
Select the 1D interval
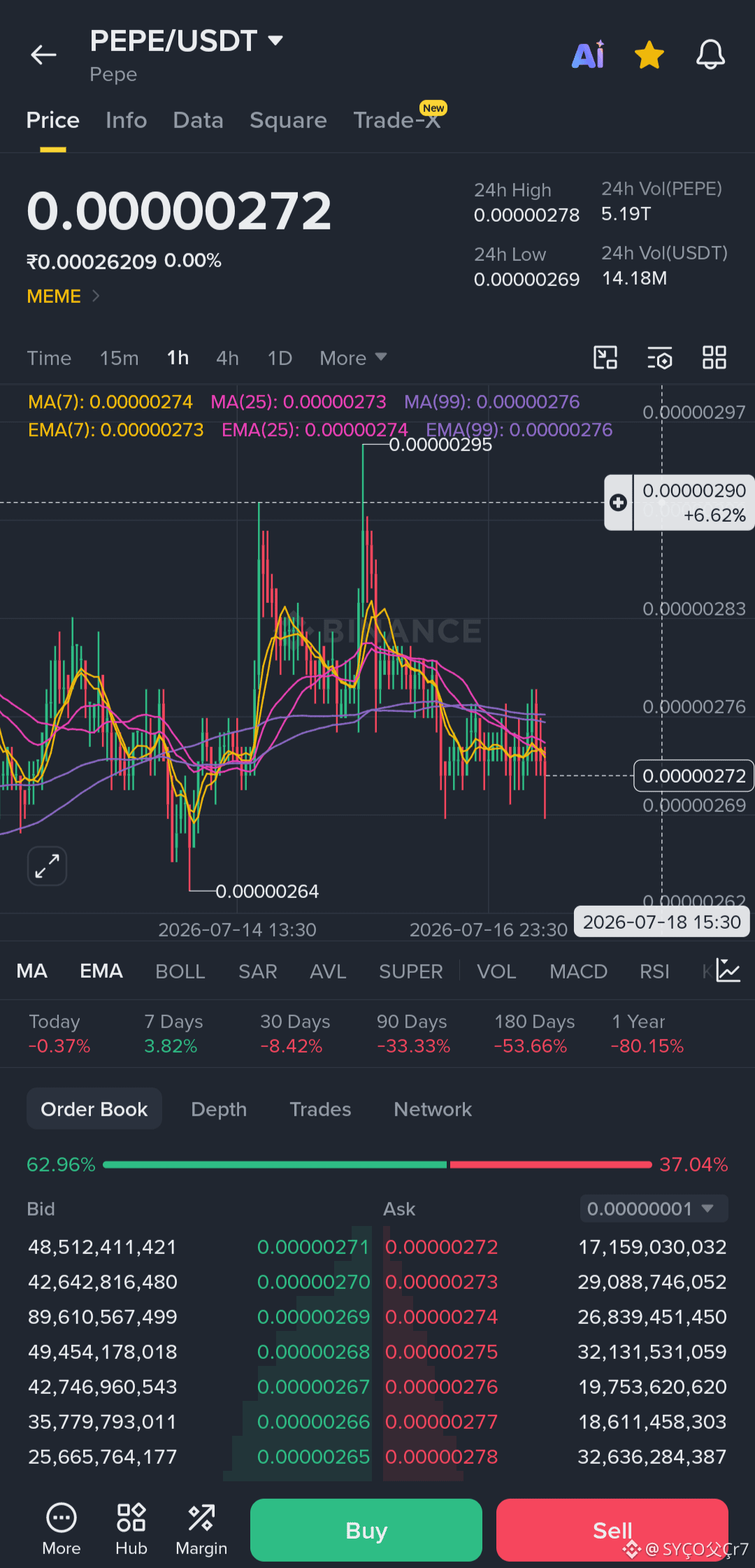pyautogui.click(x=280, y=358)
